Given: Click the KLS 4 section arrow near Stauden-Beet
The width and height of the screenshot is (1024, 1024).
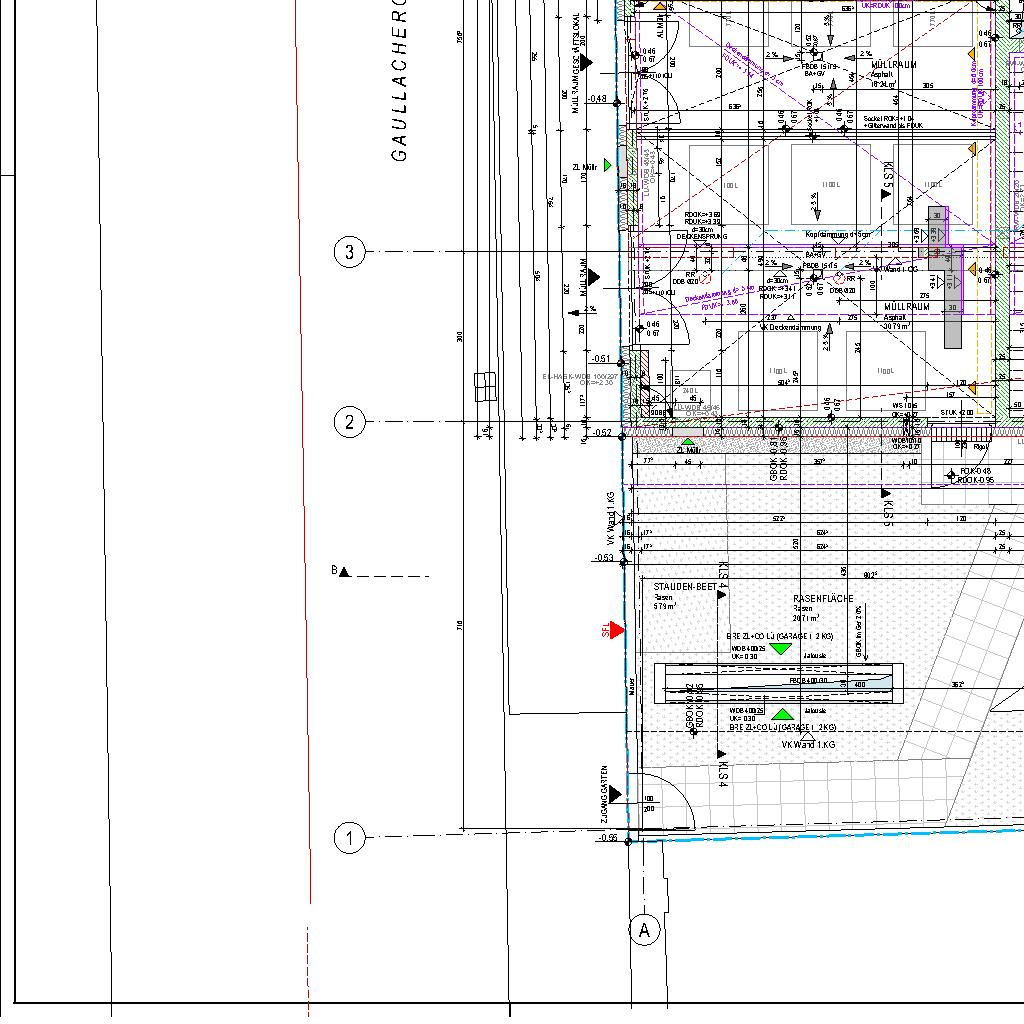Looking at the screenshot, I should click(x=722, y=594).
